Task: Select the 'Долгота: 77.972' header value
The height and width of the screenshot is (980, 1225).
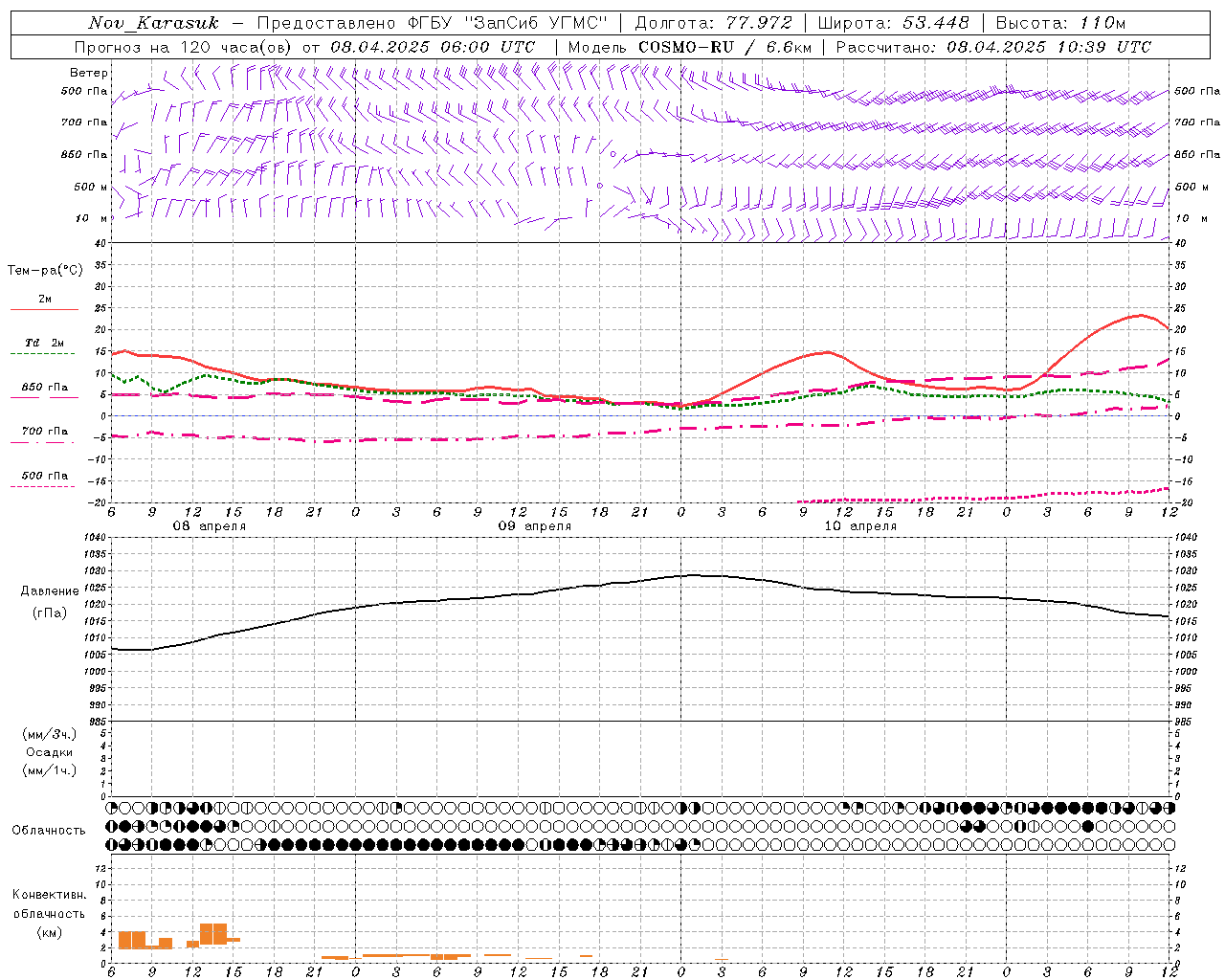Action: pyautogui.click(x=713, y=23)
